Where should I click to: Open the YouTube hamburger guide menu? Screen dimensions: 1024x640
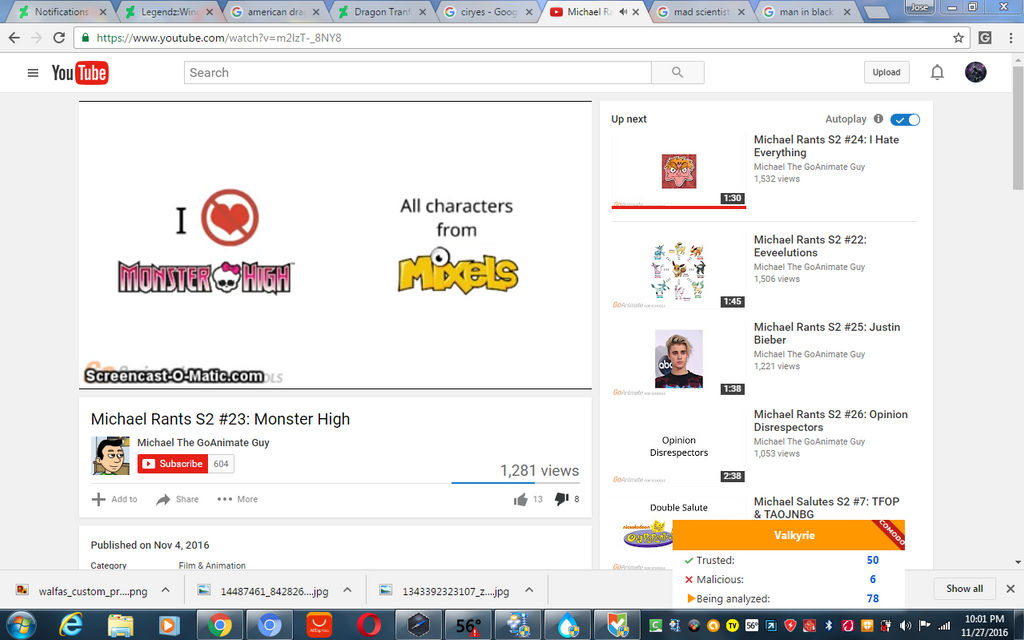point(33,72)
